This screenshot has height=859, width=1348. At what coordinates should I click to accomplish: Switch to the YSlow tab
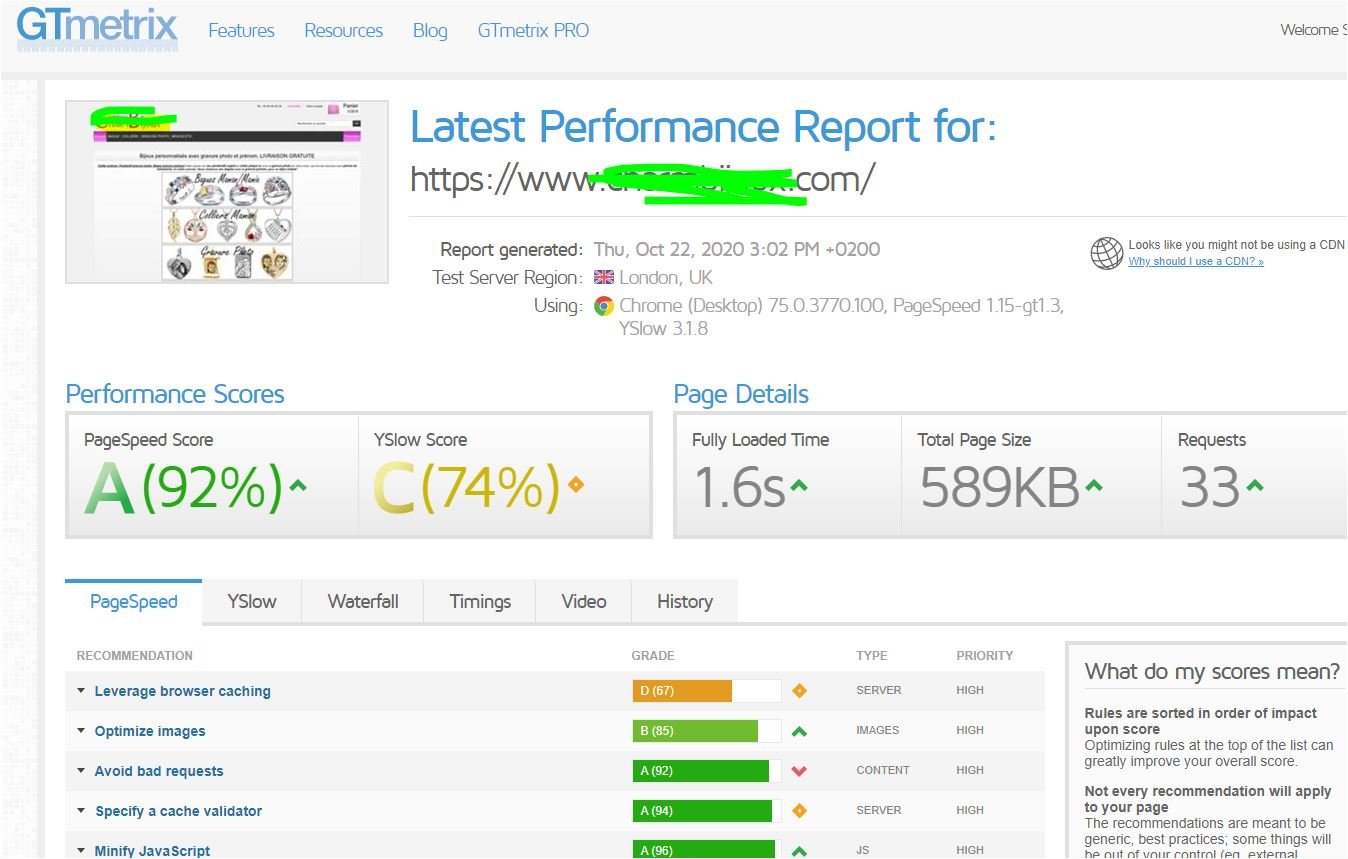252,602
